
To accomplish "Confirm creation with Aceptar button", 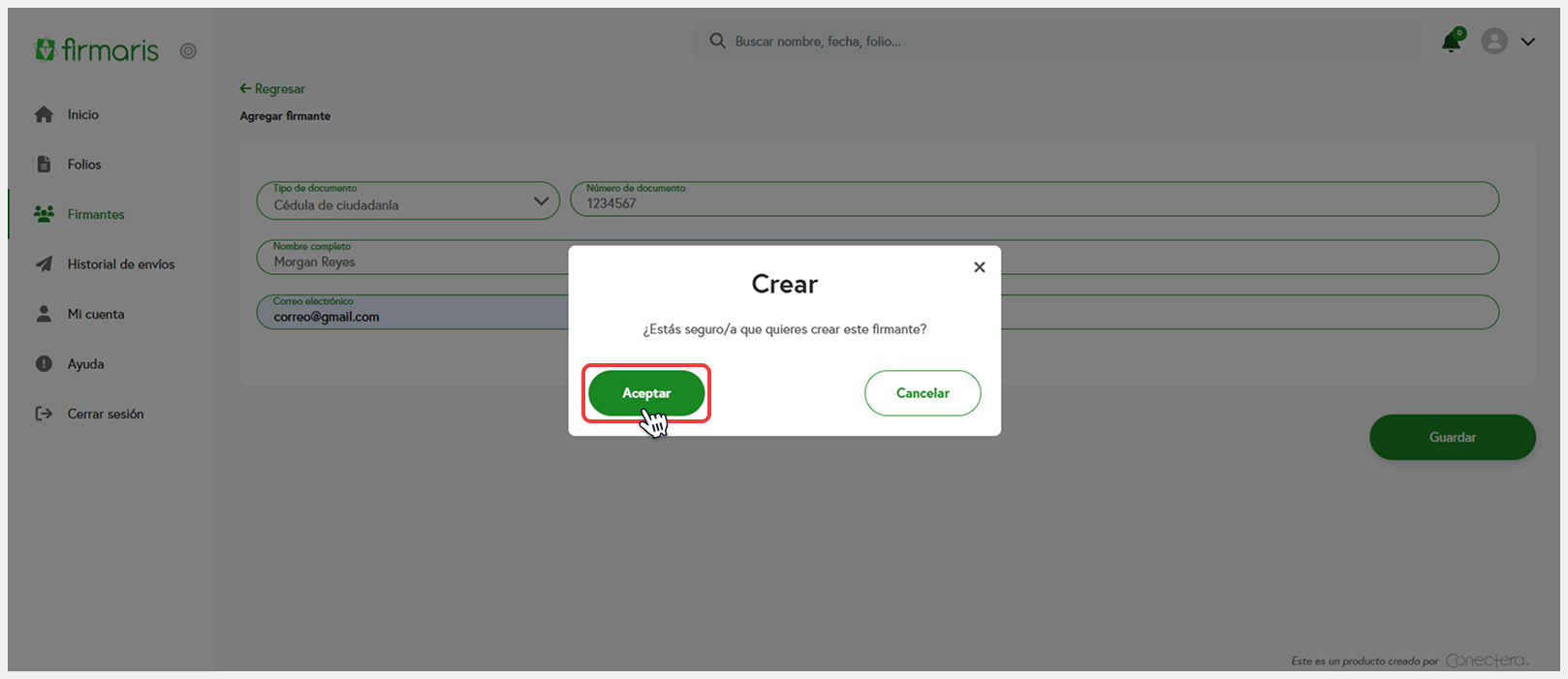I will pyautogui.click(x=646, y=393).
